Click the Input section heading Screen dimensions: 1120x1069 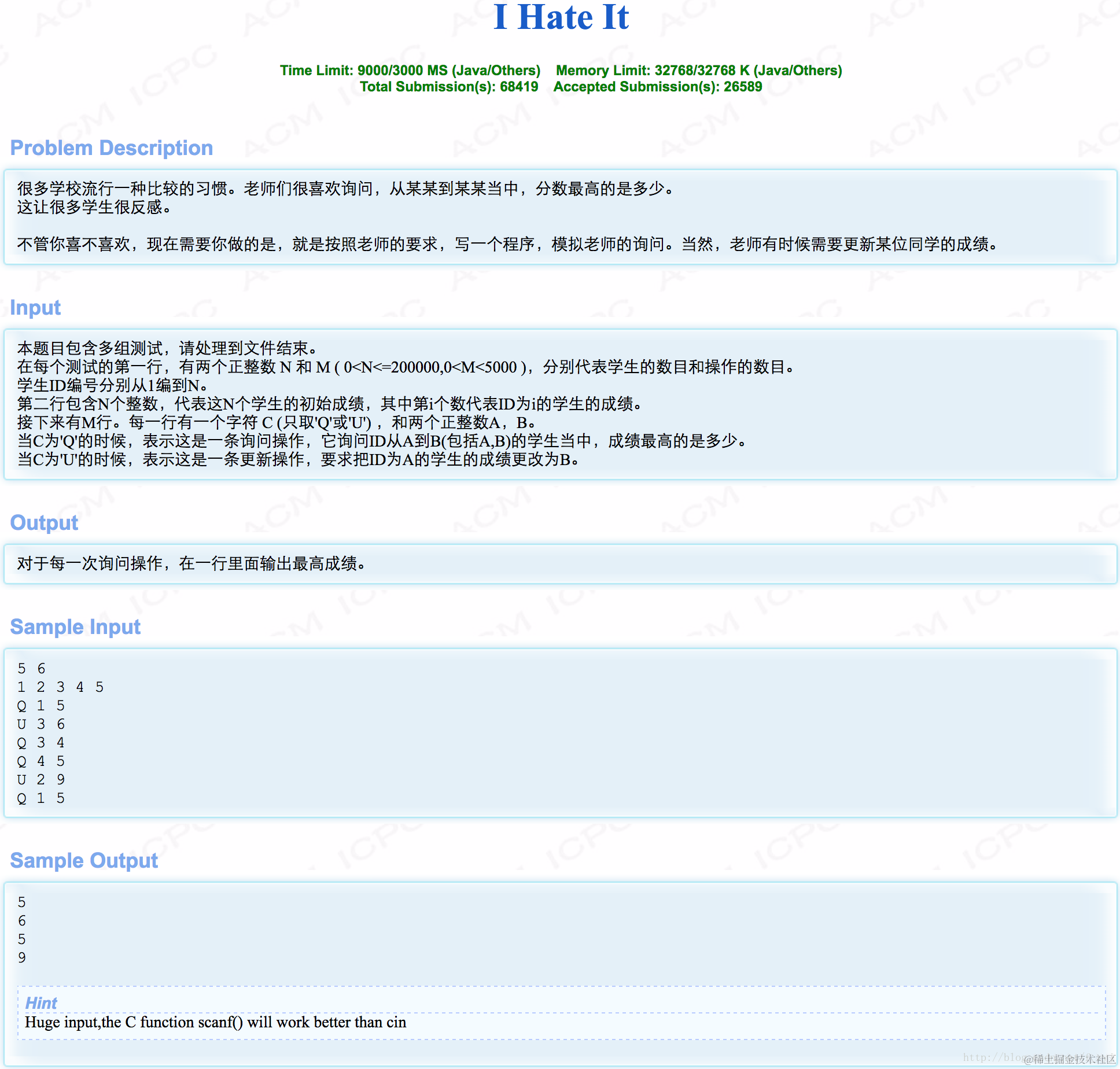(35, 308)
